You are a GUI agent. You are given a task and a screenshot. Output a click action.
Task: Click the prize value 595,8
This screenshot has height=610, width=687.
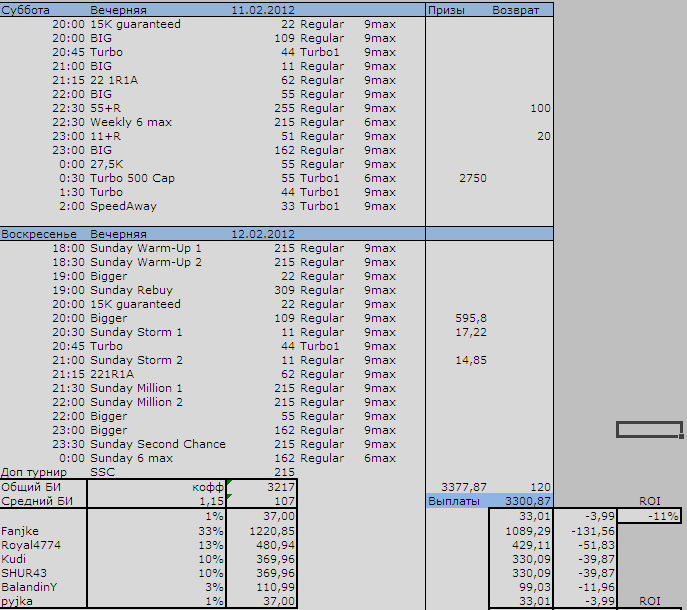(471, 318)
